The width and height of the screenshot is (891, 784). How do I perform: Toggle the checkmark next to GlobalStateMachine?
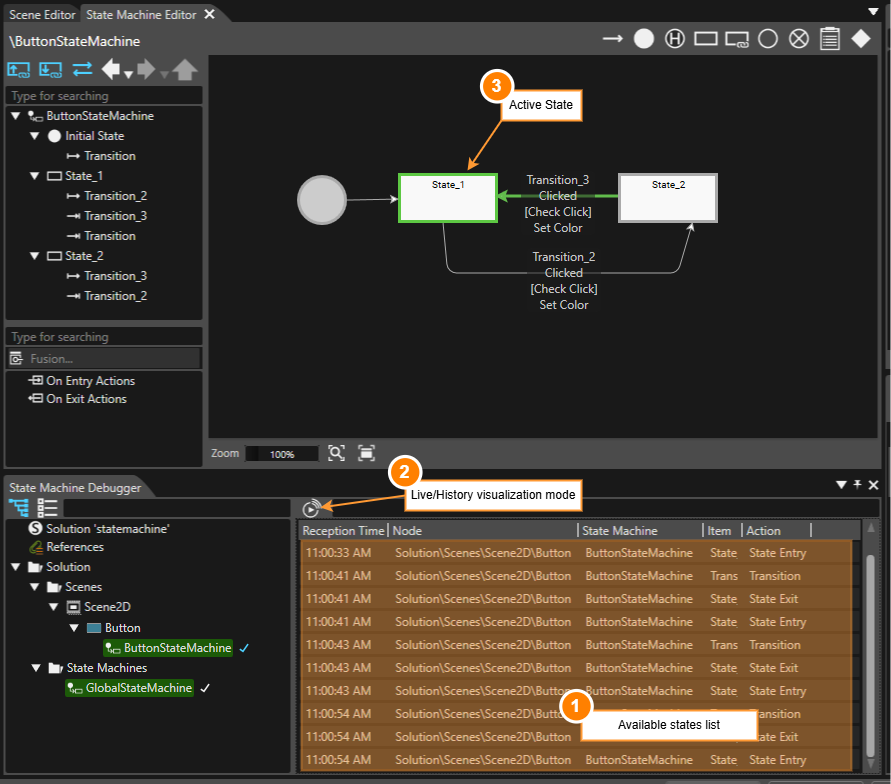click(x=205, y=688)
